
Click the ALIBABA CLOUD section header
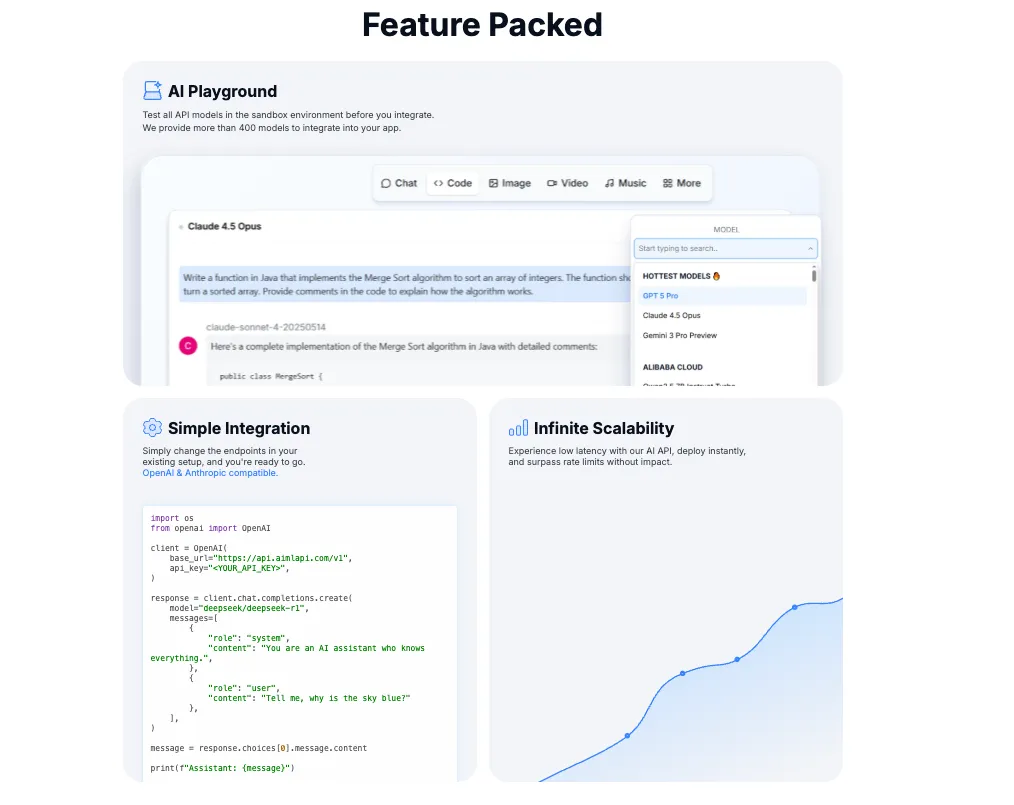673,367
